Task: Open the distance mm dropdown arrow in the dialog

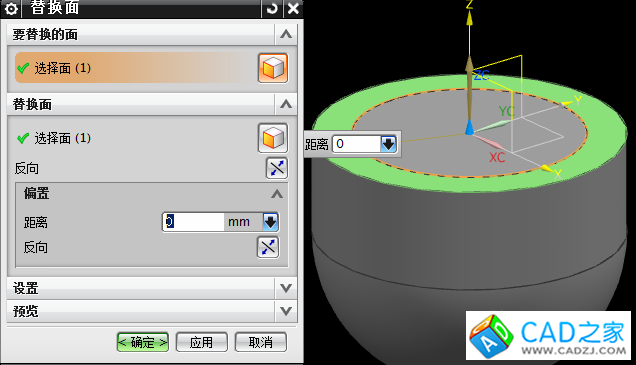Action: [x=271, y=222]
